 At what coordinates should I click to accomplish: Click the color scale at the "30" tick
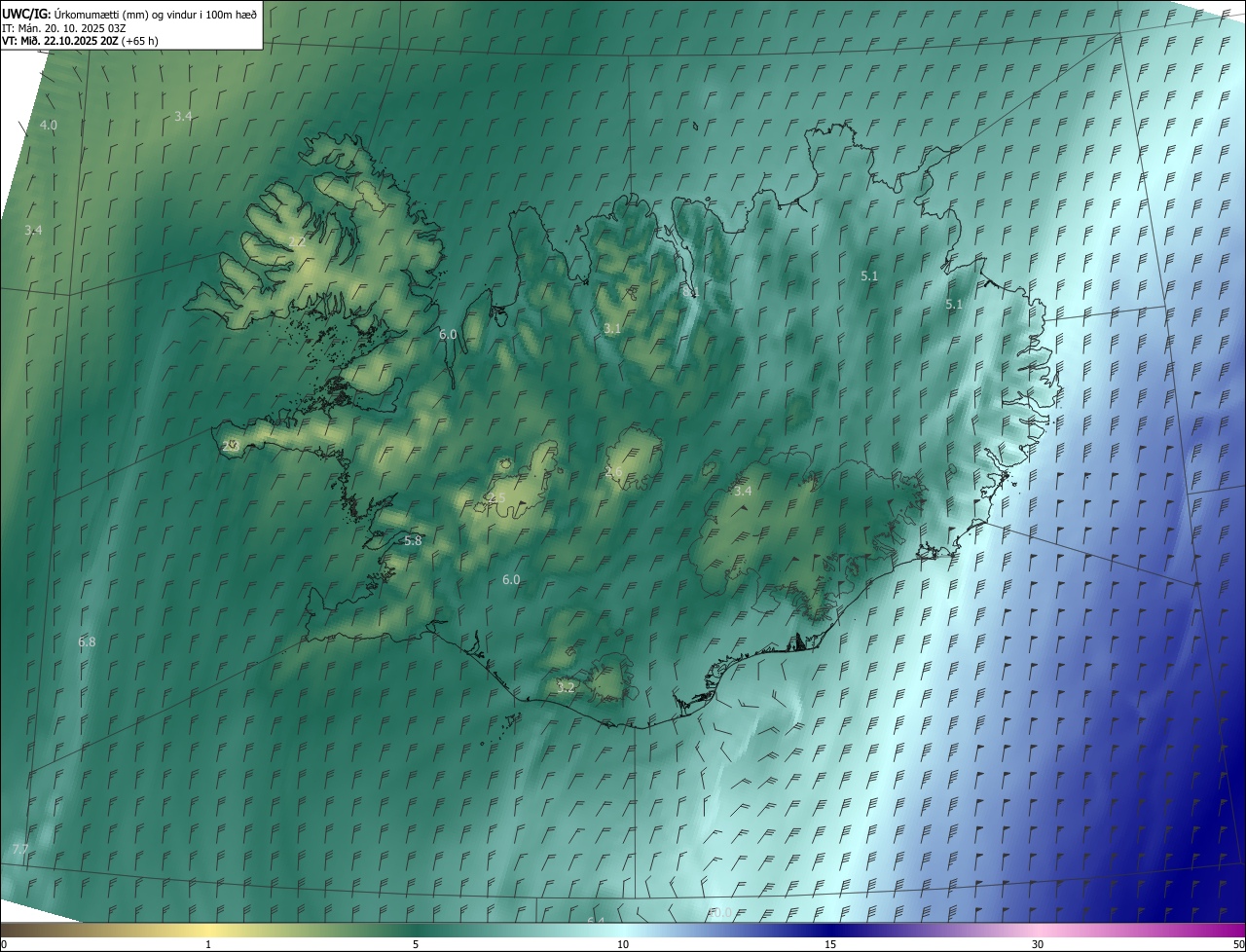[x=1038, y=944]
